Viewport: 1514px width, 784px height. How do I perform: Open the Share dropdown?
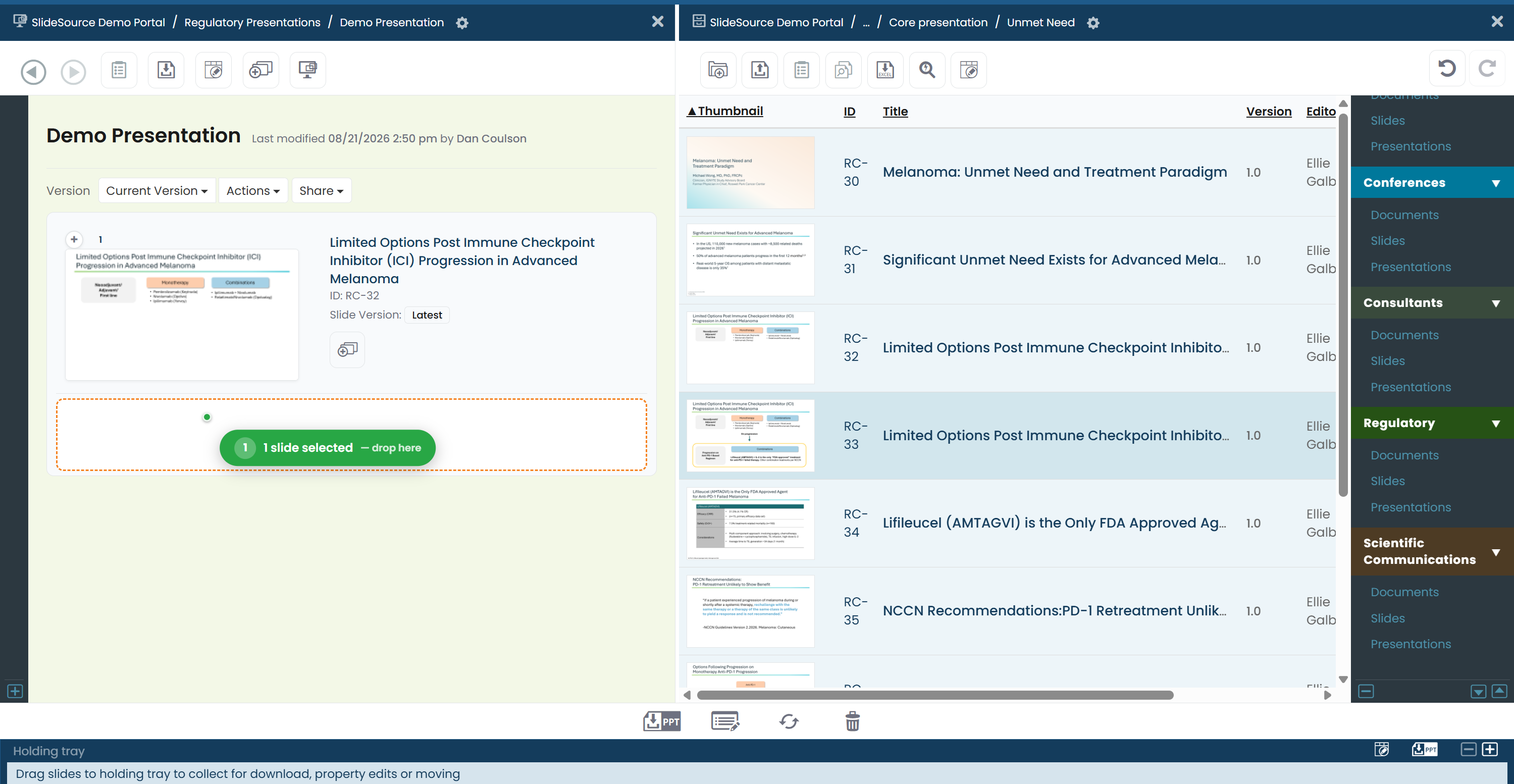[322, 190]
